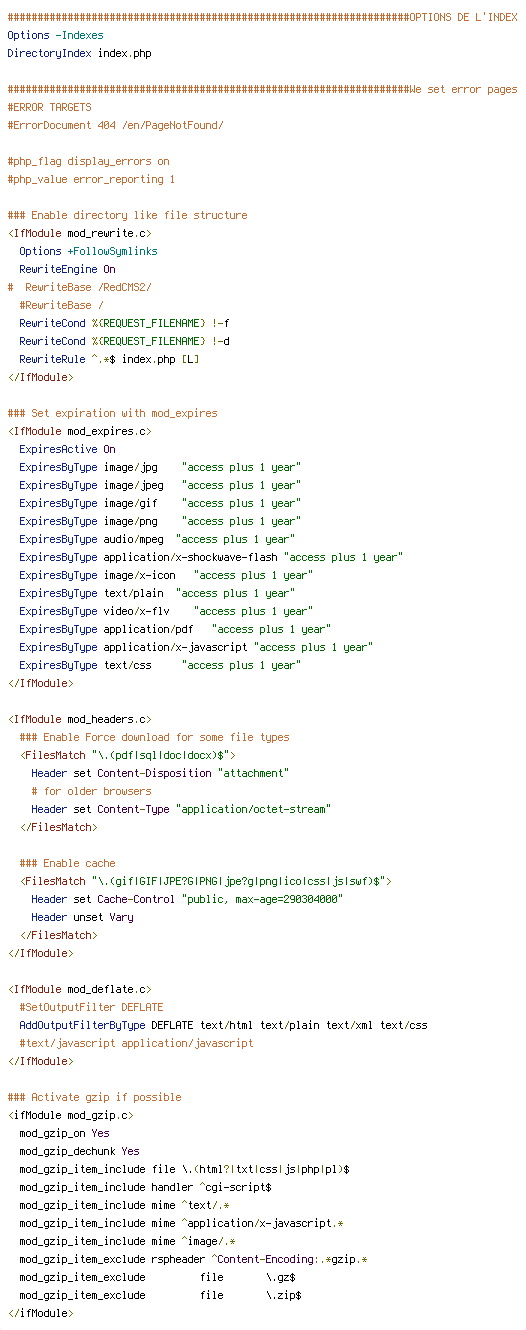
Task: Click '#php_flag display_errors on' line
Action: click(x=88, y=161)
